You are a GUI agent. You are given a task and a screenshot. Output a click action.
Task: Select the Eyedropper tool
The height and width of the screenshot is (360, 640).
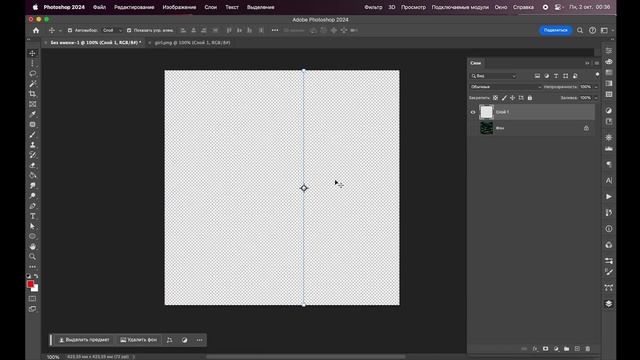point(32,114)
